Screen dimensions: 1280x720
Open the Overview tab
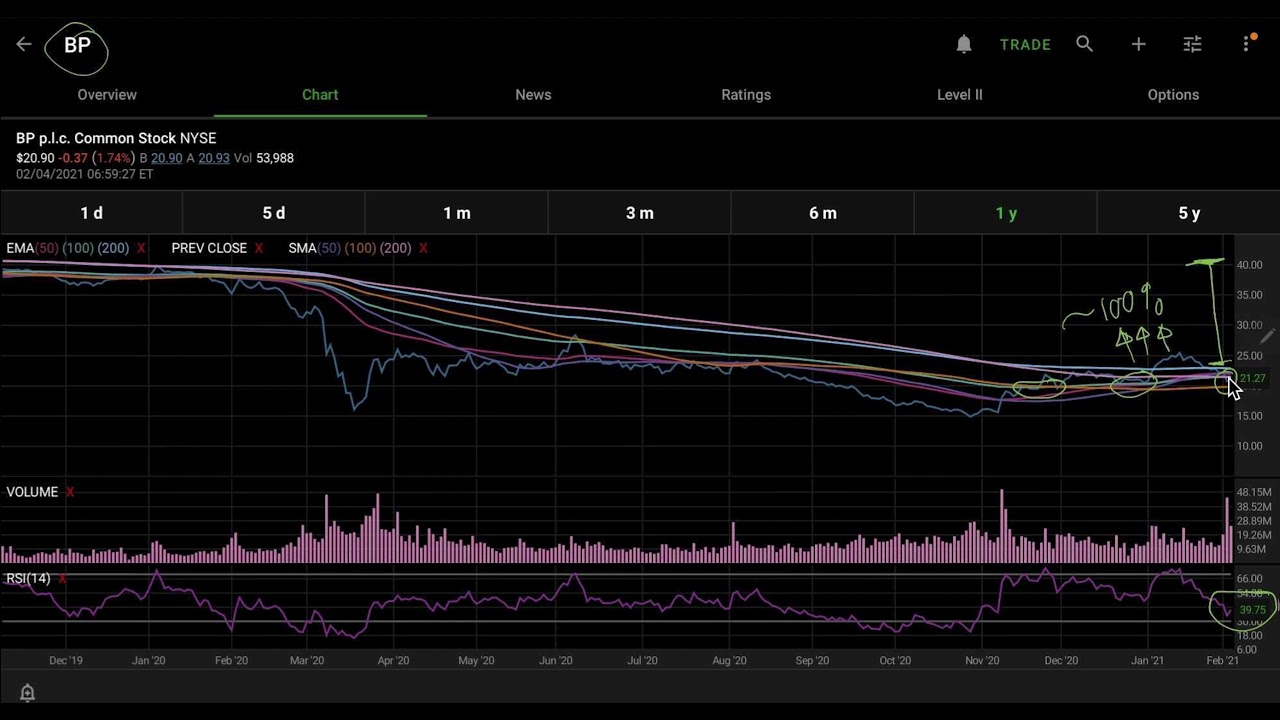107,94
